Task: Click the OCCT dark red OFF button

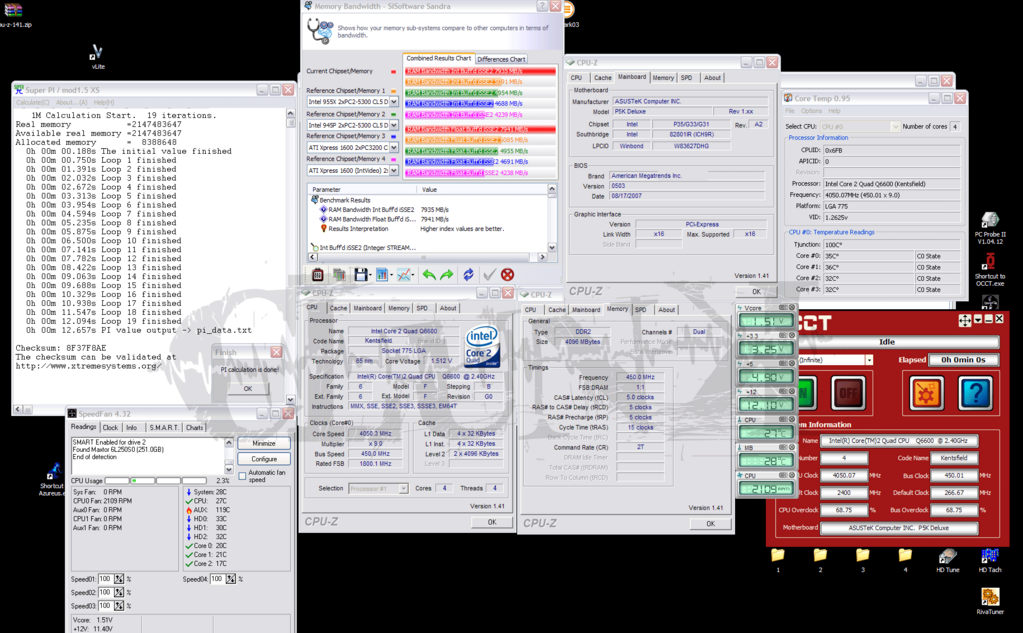Action: point(848,393)
